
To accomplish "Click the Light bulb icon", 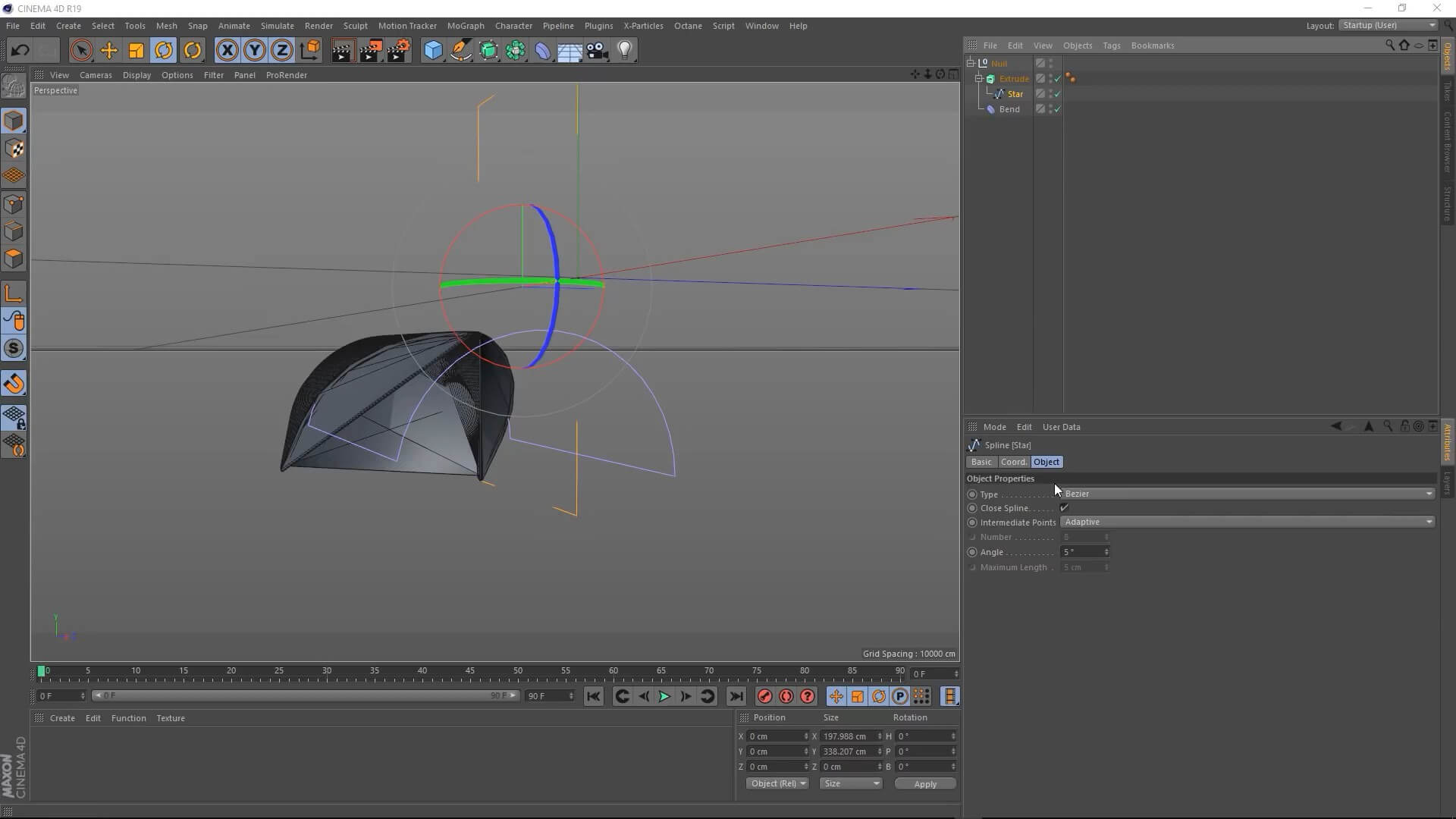I will pyautogui.click(x=625, y=51).
